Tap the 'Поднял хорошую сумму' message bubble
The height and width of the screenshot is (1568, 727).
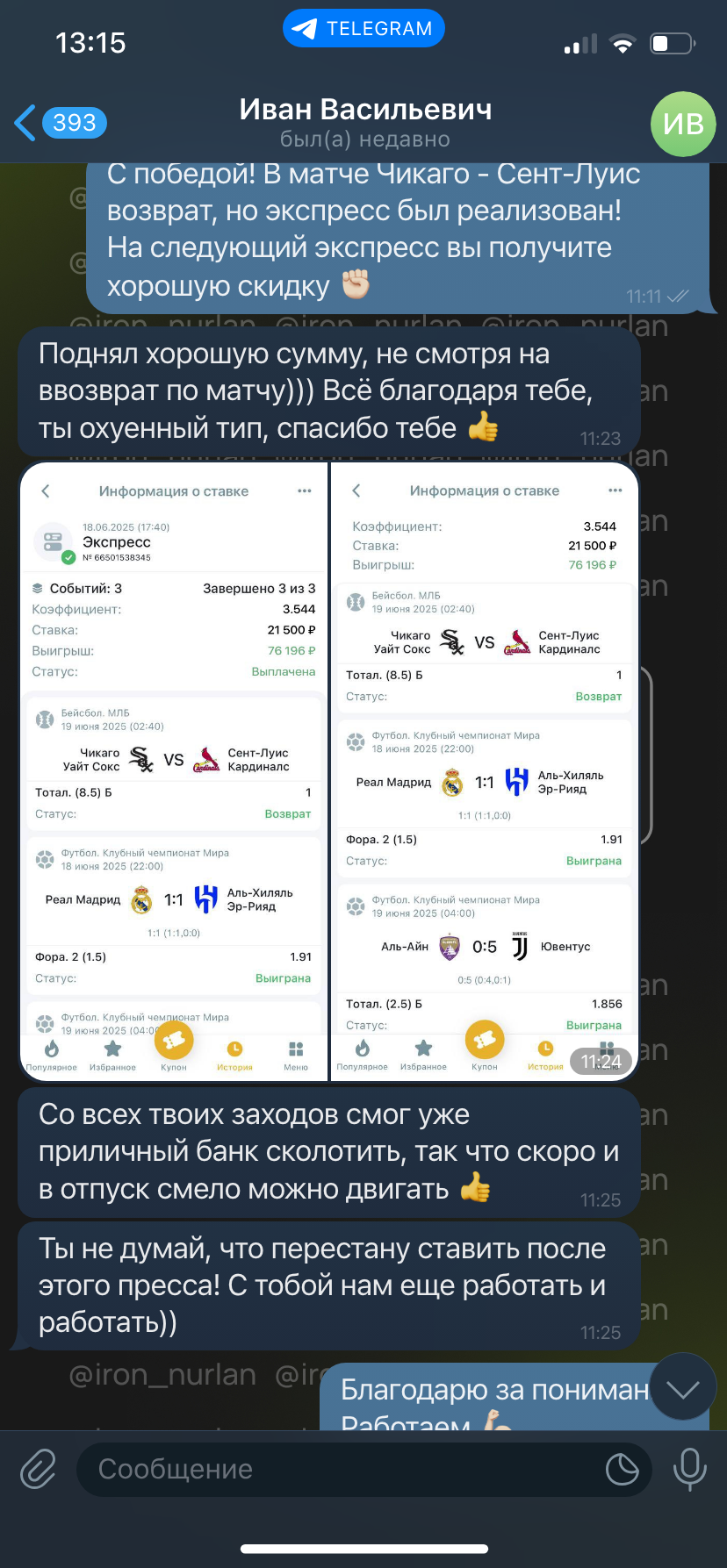(x=329, y=390)
